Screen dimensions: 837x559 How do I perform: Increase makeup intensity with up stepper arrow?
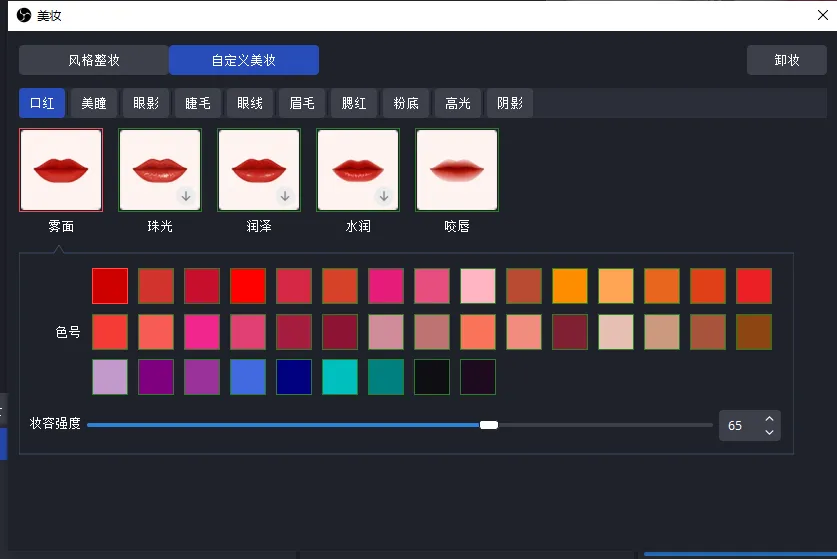pos(769,419)
